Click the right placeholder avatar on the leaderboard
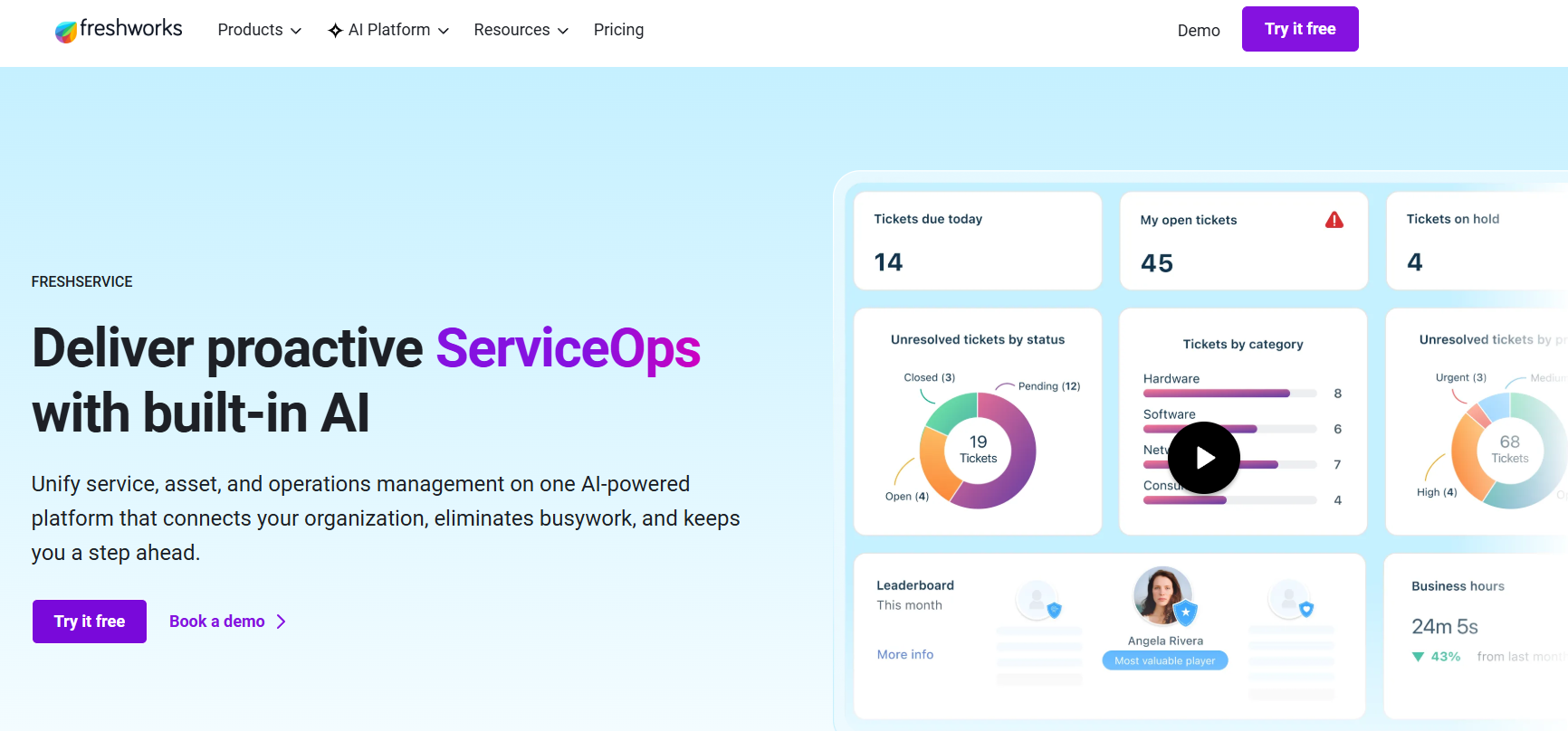Image resolution: width=1568 pixels, height=731 pixels. pos(1288,599)
